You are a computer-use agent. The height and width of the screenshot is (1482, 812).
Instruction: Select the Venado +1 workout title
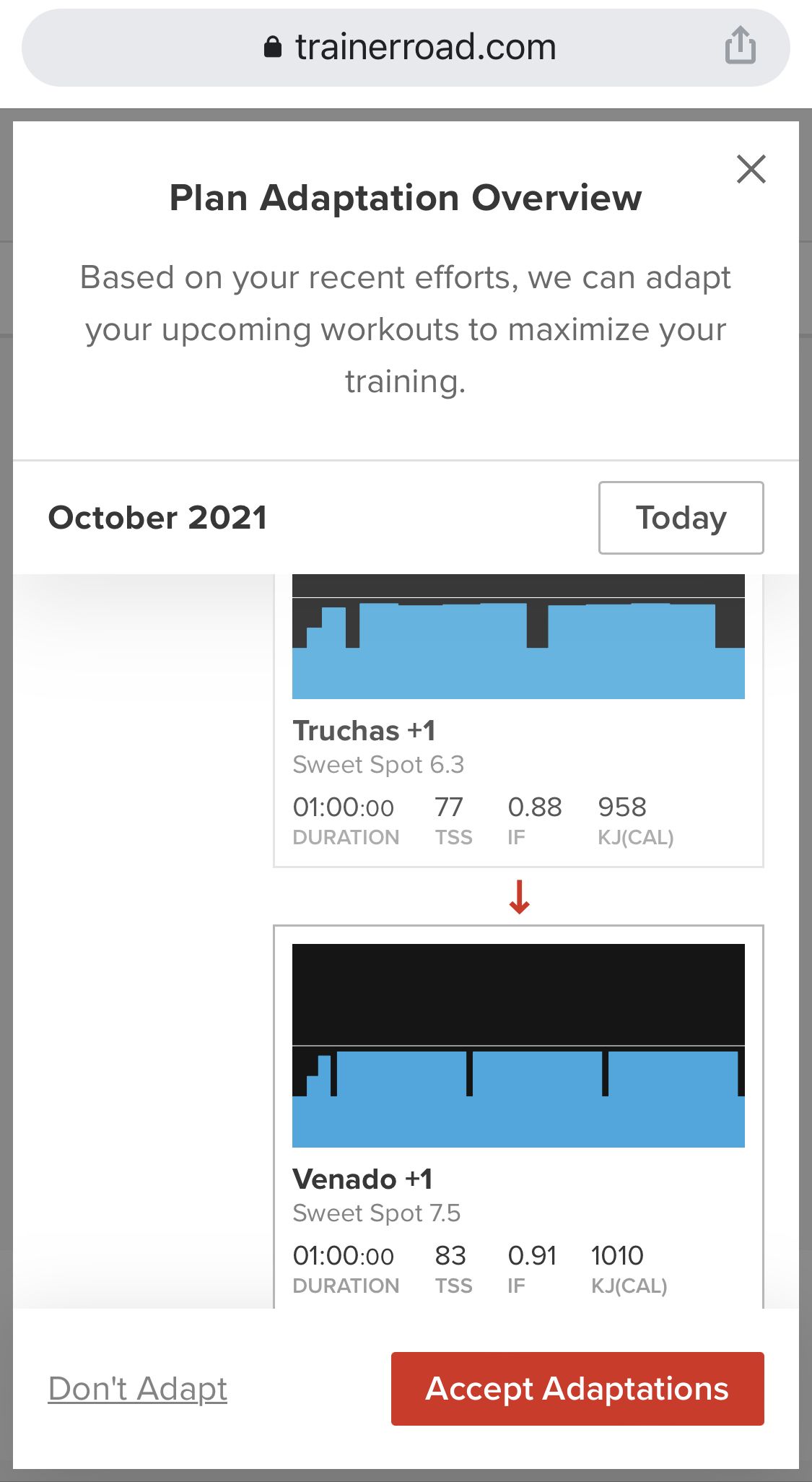pyautogui.click(x=362, y=1179)
